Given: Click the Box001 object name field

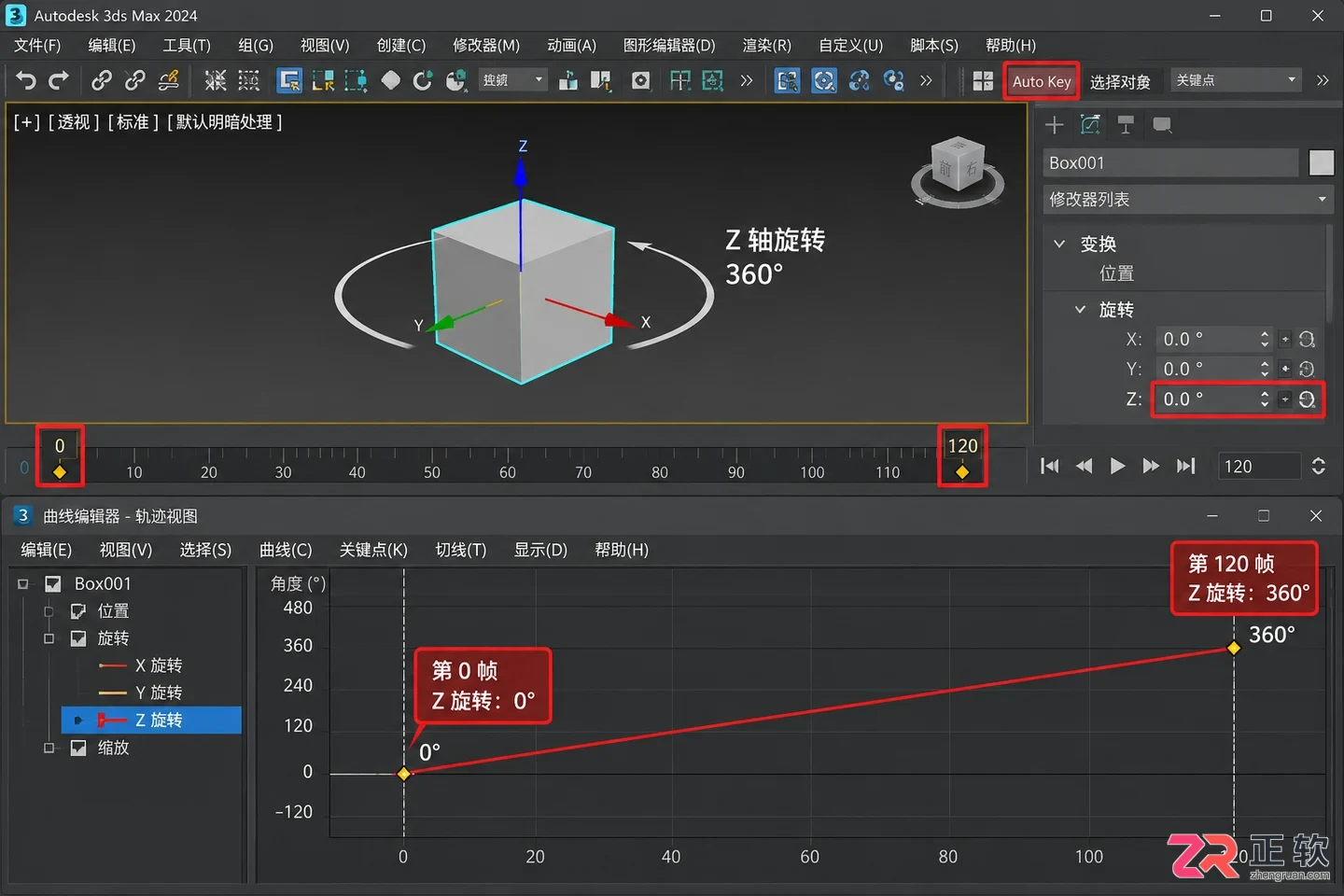Looking at the screenshot, I should pos(1170,163).
